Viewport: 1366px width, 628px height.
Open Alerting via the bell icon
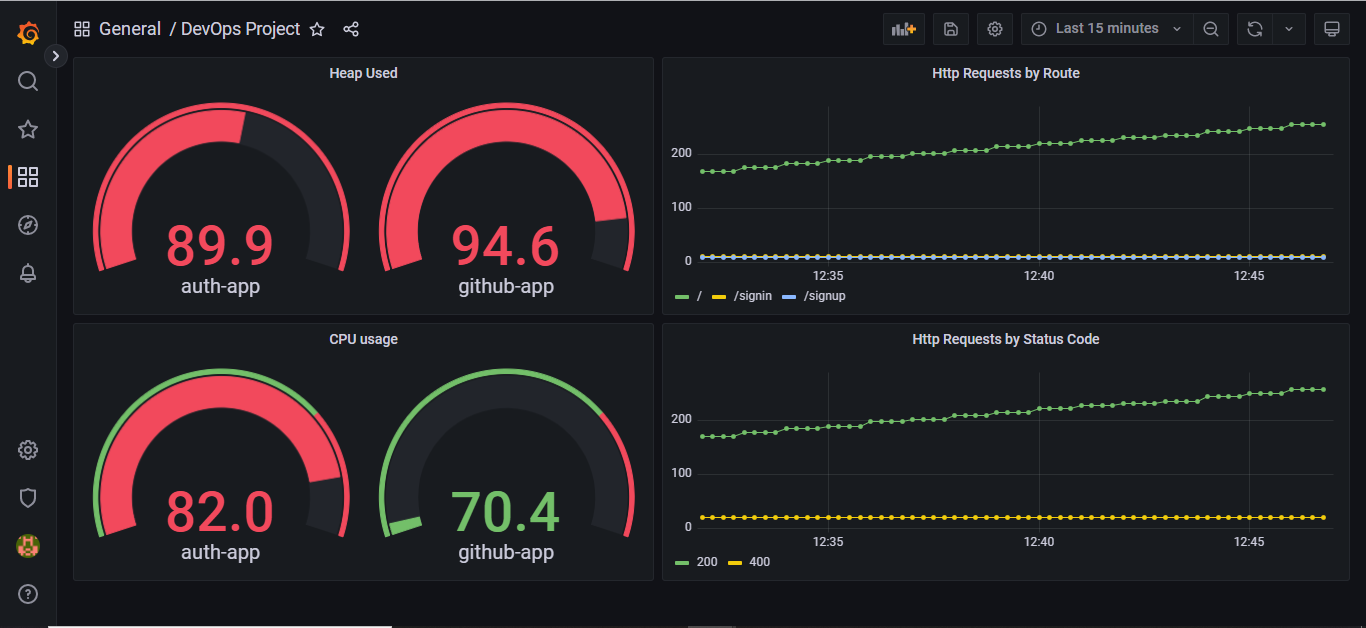click(x=27, y=273)
